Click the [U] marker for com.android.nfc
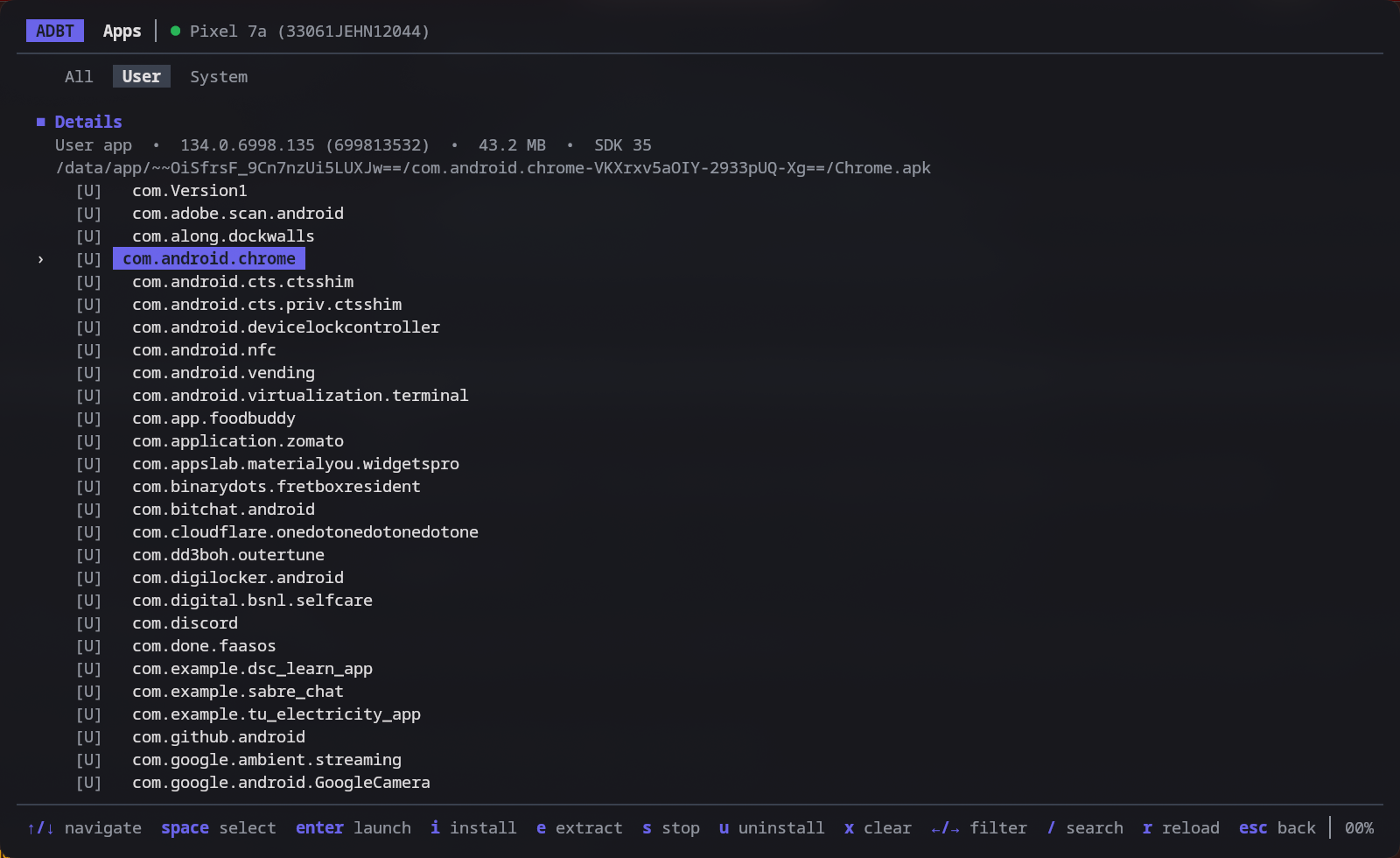This screenshot has width=1400, height=858. click(88, 350)
